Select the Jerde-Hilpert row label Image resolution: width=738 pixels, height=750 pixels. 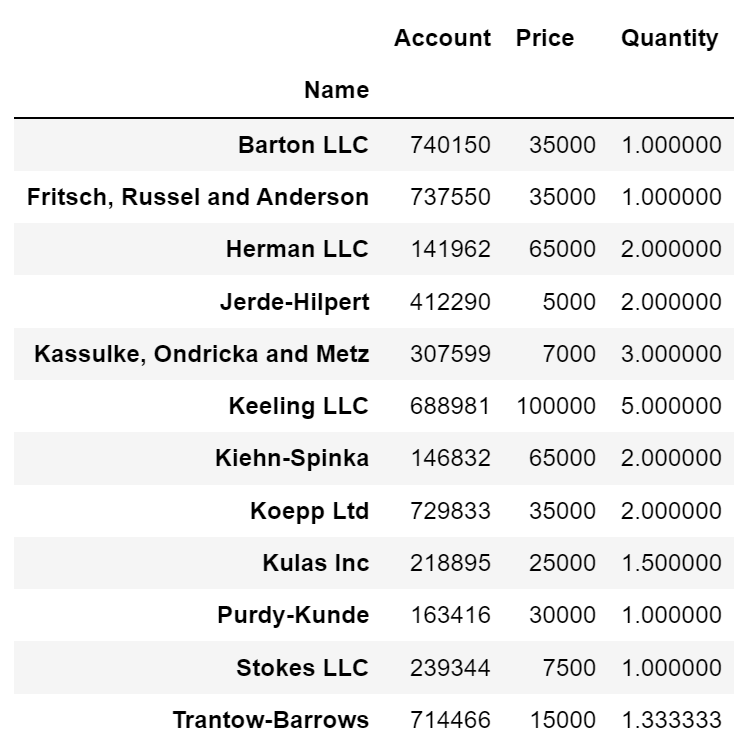[x=295, y=302]
